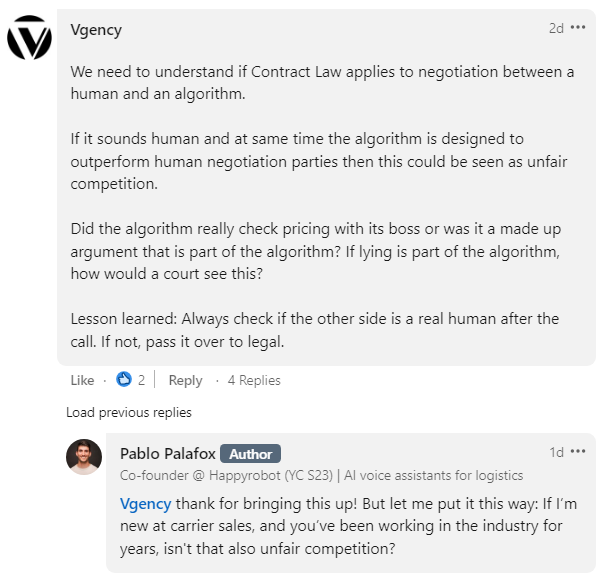
Task: Open Vgency's logo avatar
Action: (x=29, y=37)
